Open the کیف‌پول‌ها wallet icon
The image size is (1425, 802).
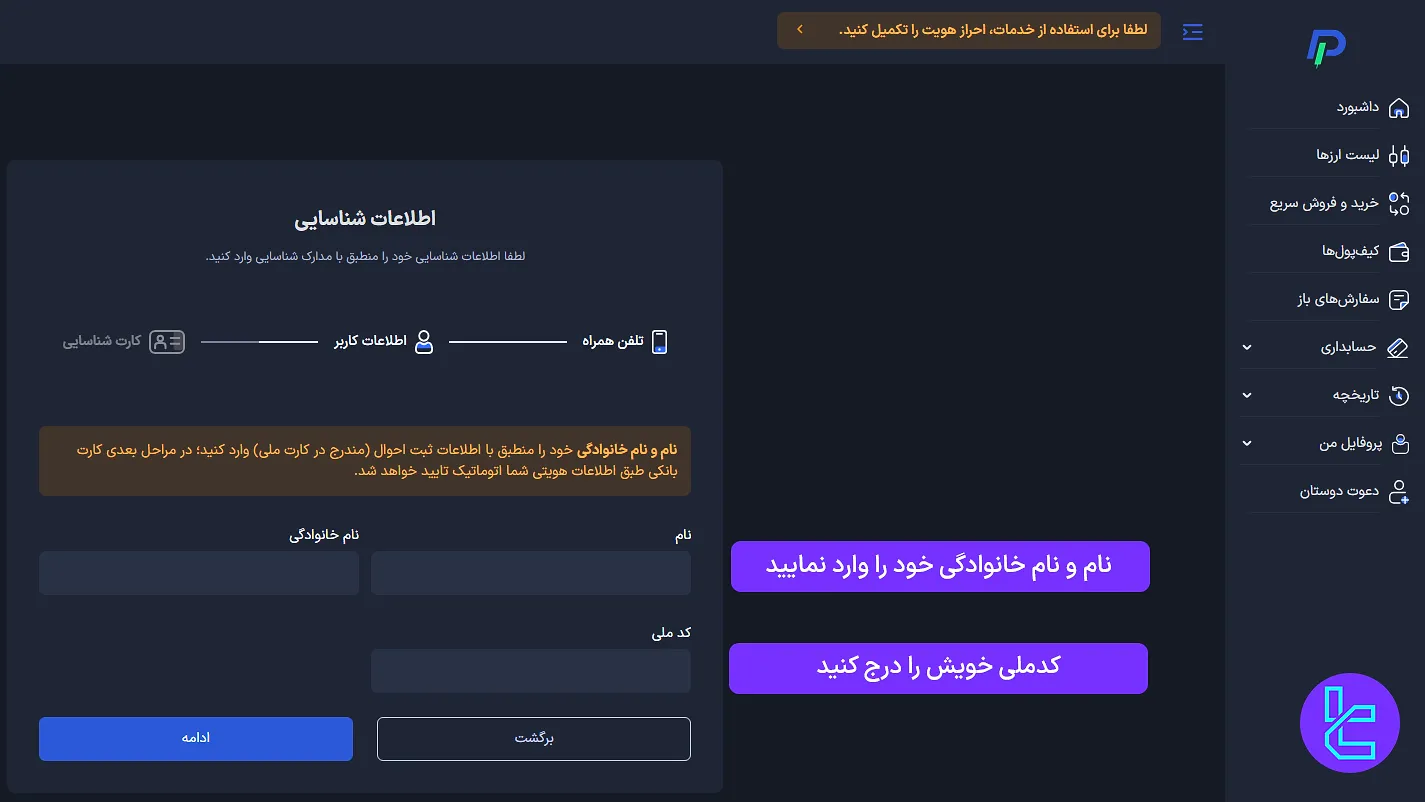[x=1400, y=250]
